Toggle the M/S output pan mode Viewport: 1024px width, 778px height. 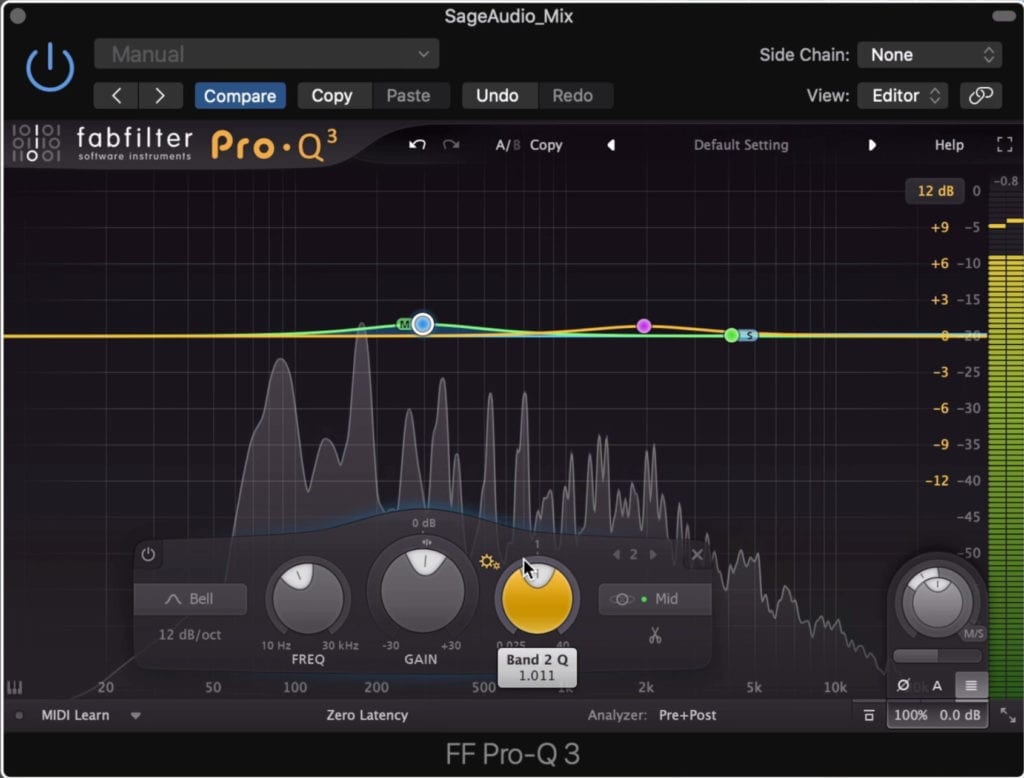click(x=973, y=634)
